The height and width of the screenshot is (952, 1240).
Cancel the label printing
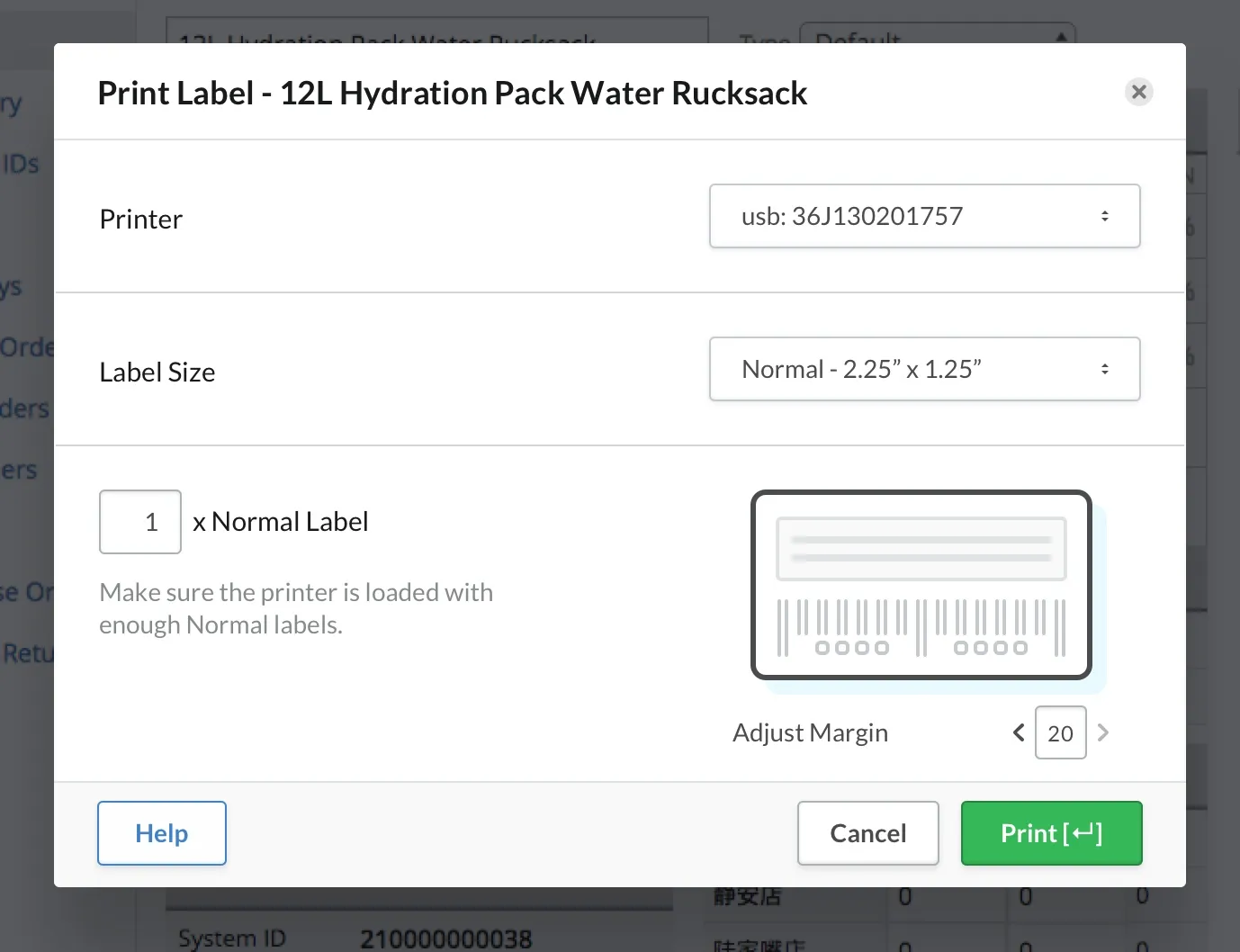pyautogui.click(x=867, y=833)
